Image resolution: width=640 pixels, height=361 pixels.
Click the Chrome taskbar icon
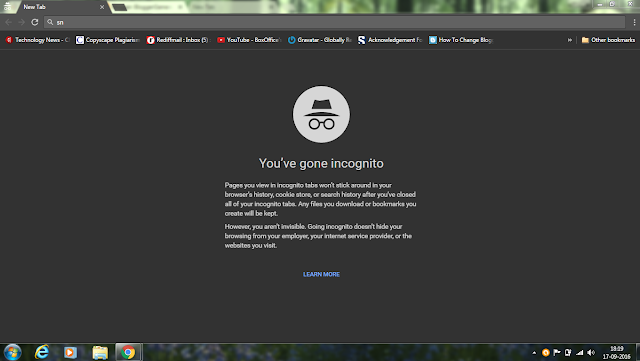pyautogui.click(x=128, y=352)
